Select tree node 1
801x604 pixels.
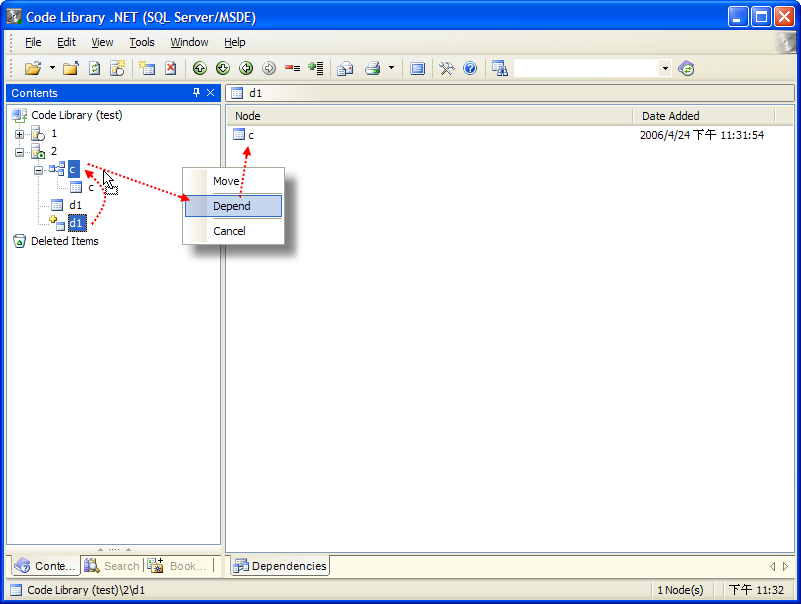pos(54,133)
